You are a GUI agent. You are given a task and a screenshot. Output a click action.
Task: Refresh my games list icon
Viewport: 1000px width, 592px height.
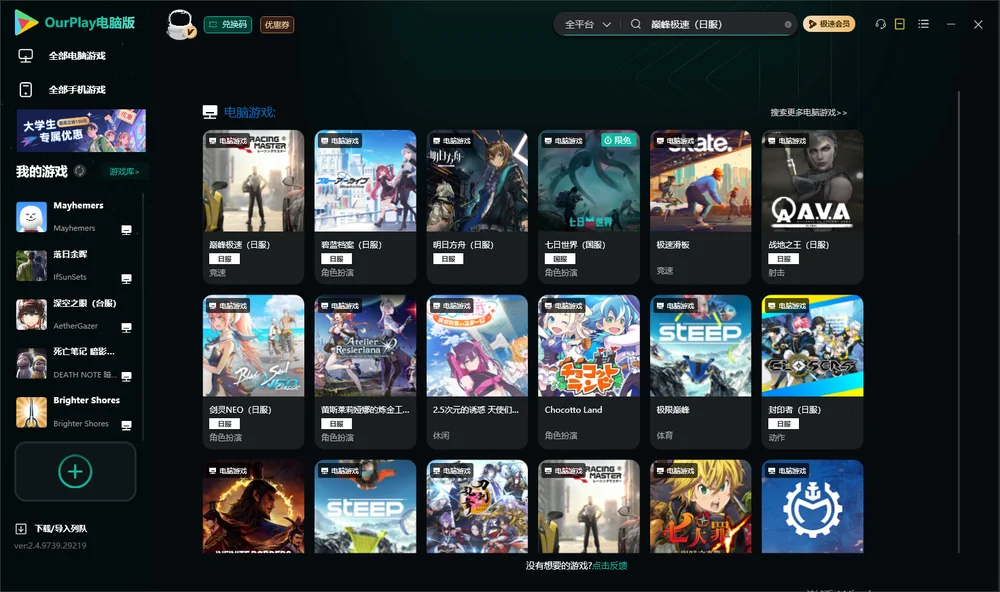[x=80, y=171]
